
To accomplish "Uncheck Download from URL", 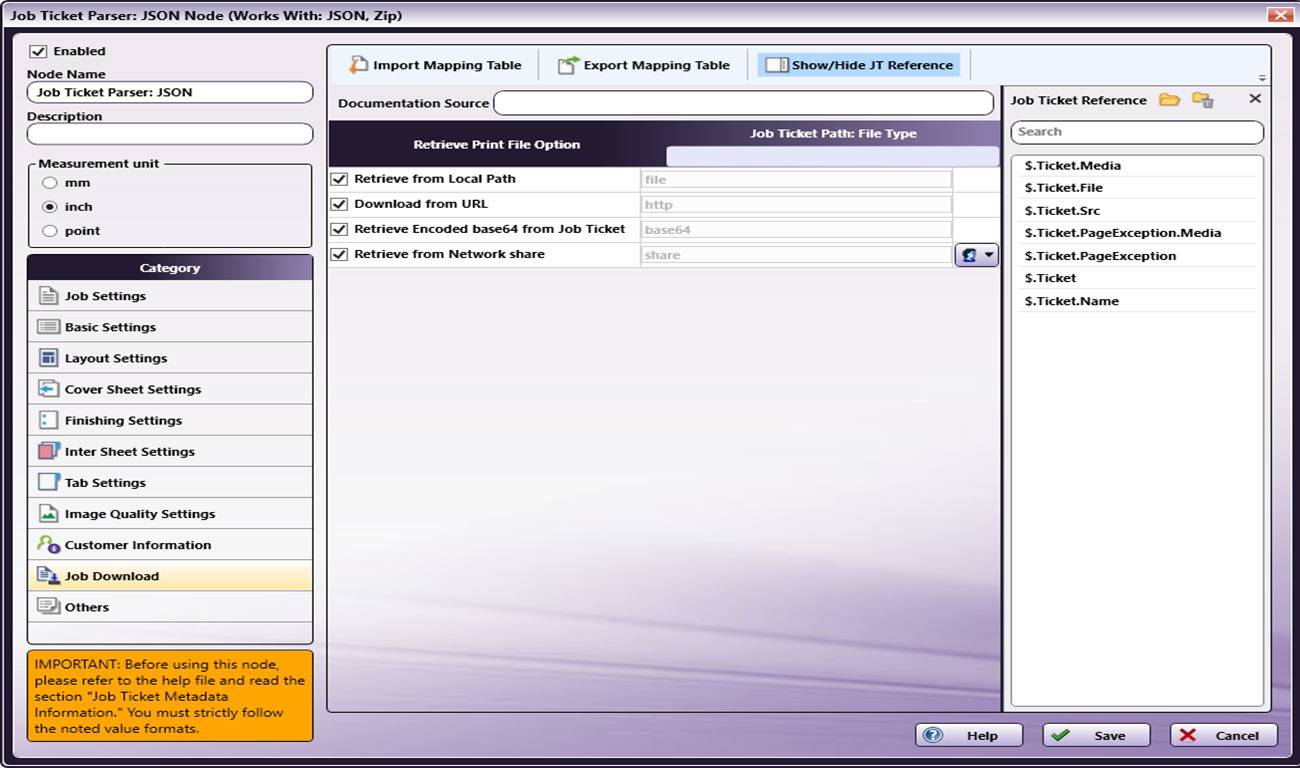I will coord(339,204).
